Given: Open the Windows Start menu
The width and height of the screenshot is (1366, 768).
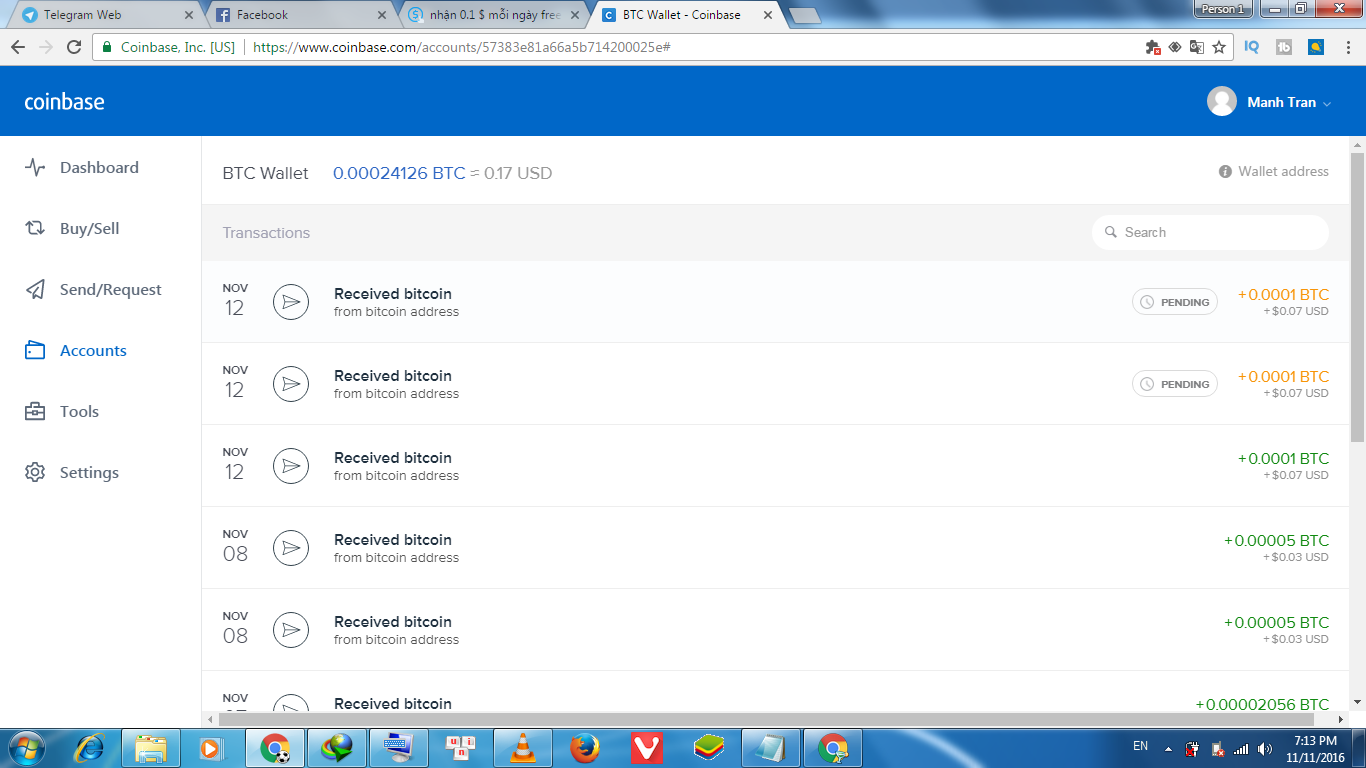Looking at the screenshot, I should coord(28,748).
